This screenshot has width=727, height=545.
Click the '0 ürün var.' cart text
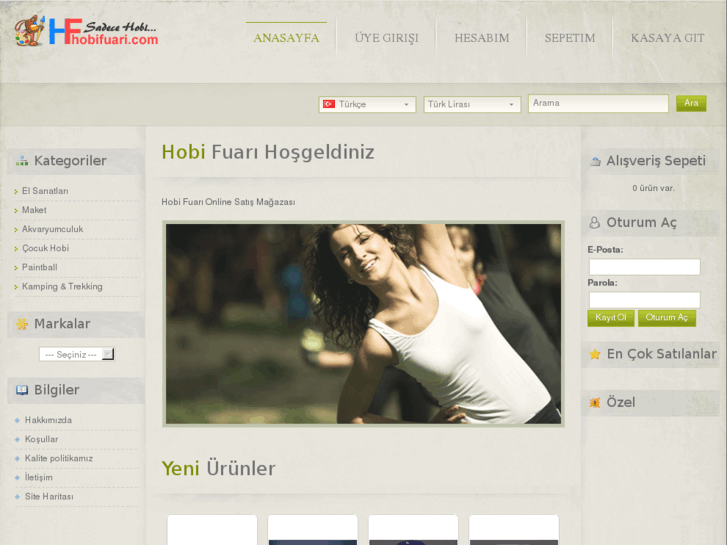tap(653, 188)
